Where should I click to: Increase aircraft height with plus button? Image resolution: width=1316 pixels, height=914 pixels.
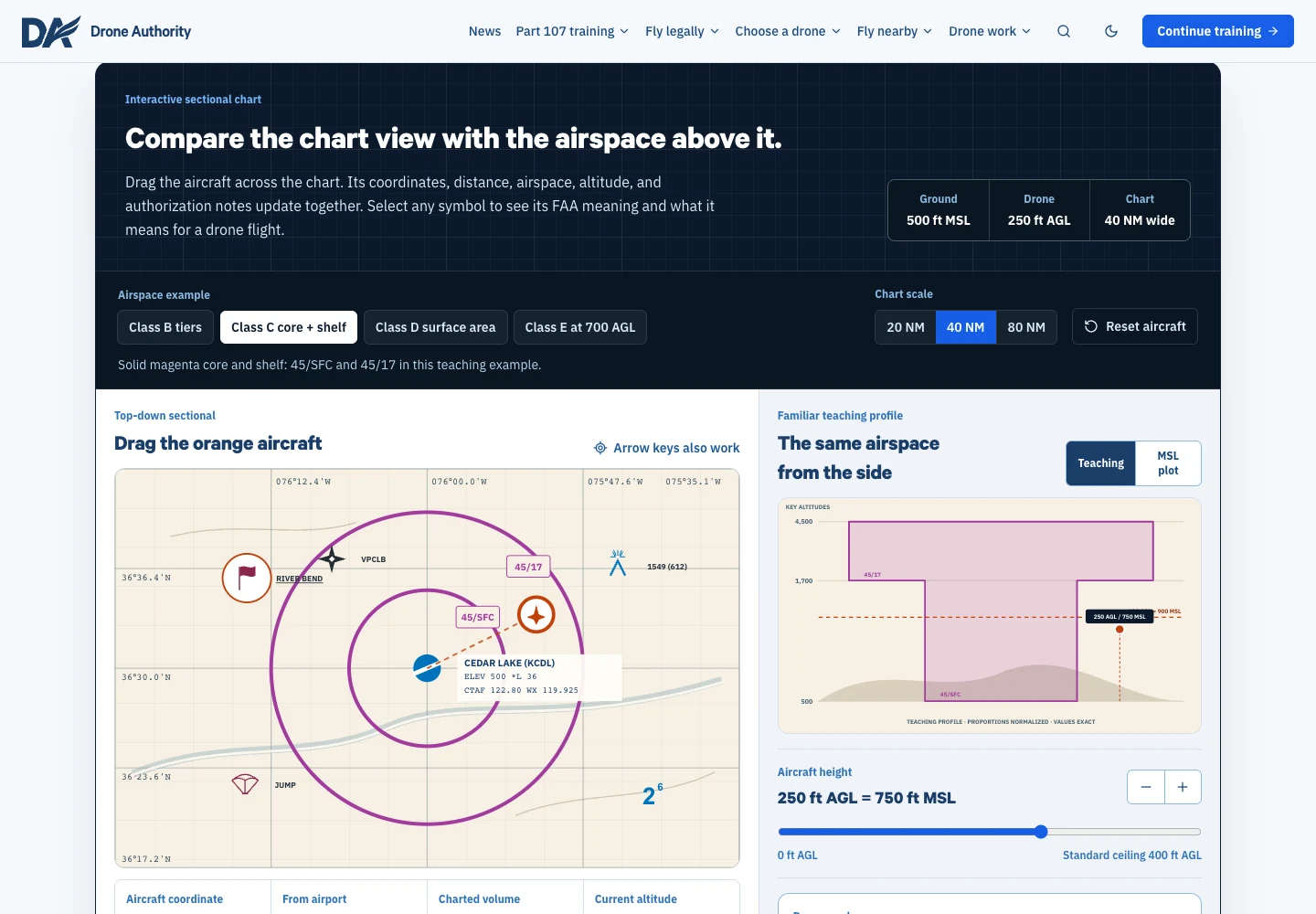[1183, 787]
